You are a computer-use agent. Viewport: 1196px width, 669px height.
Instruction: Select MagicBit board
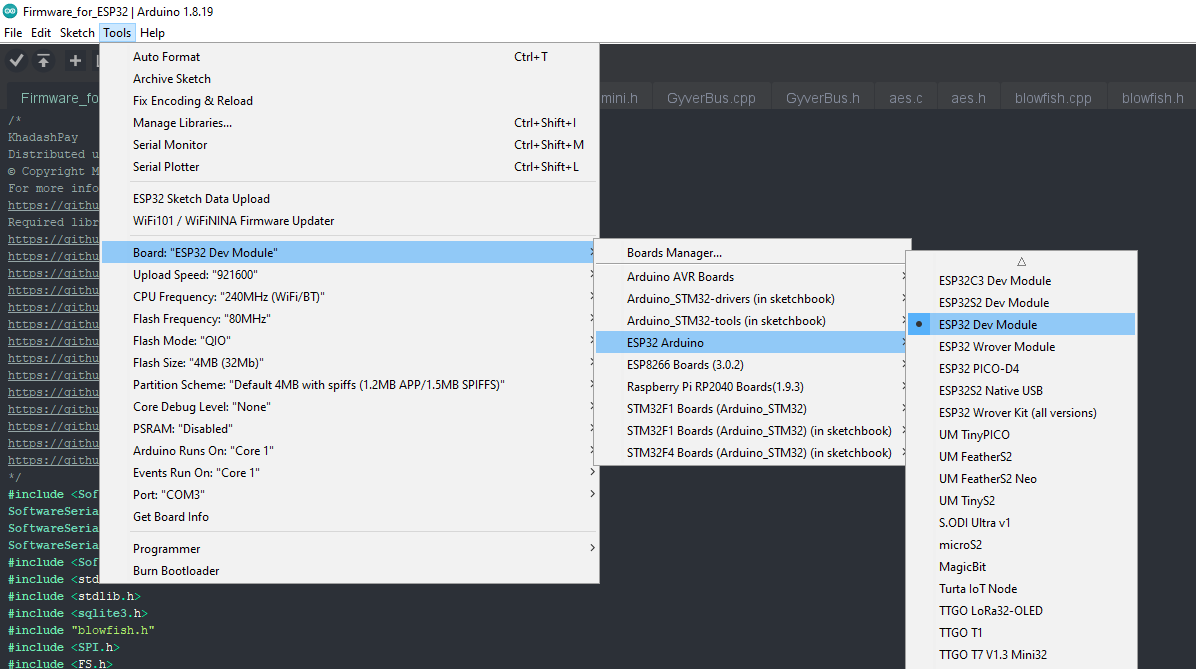point(1021,567)
